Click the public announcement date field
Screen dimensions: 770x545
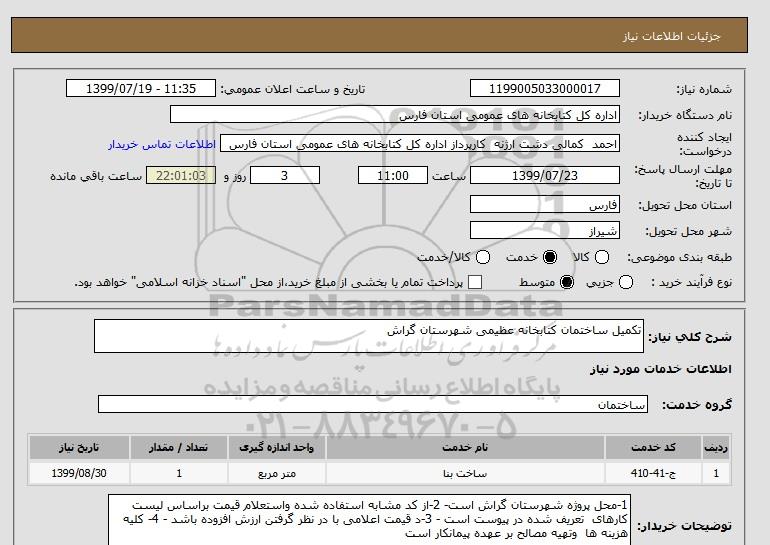coord(141,89)
